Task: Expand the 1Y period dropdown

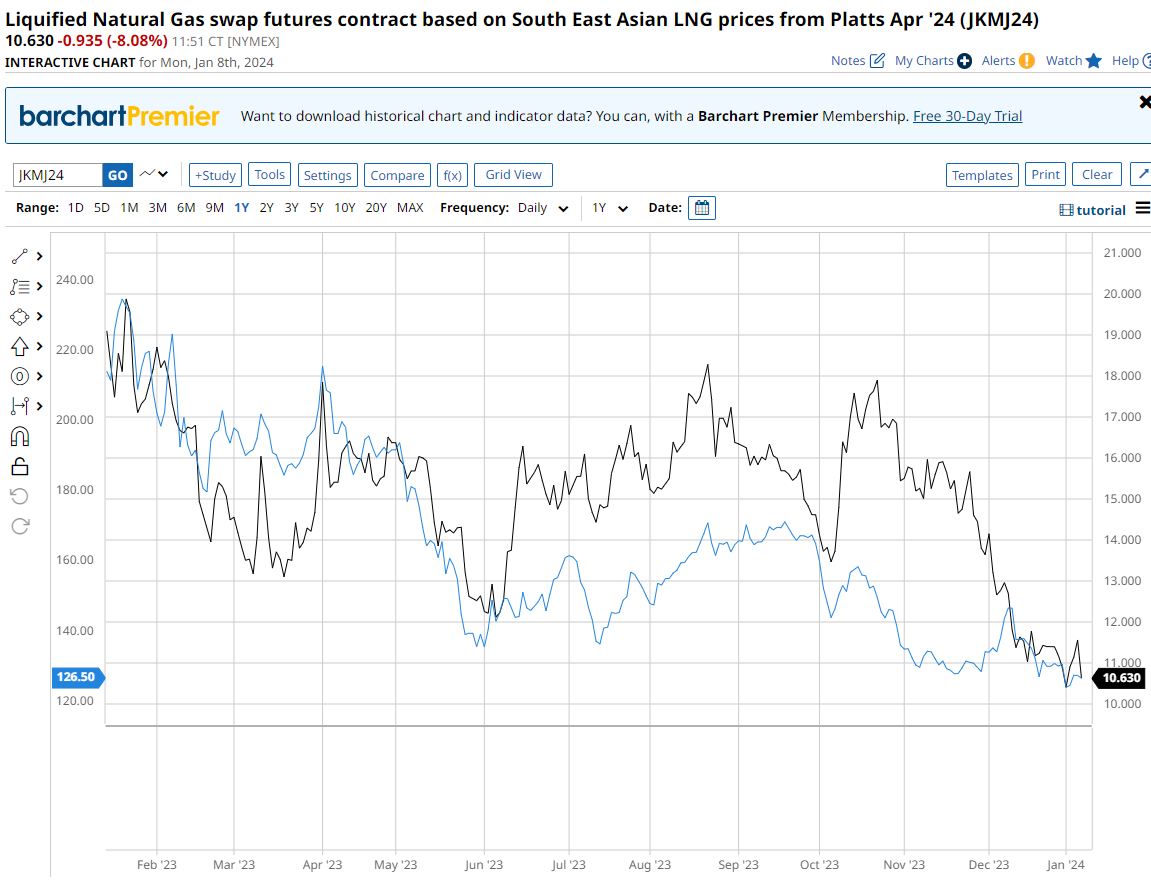Action: point(610,208)
